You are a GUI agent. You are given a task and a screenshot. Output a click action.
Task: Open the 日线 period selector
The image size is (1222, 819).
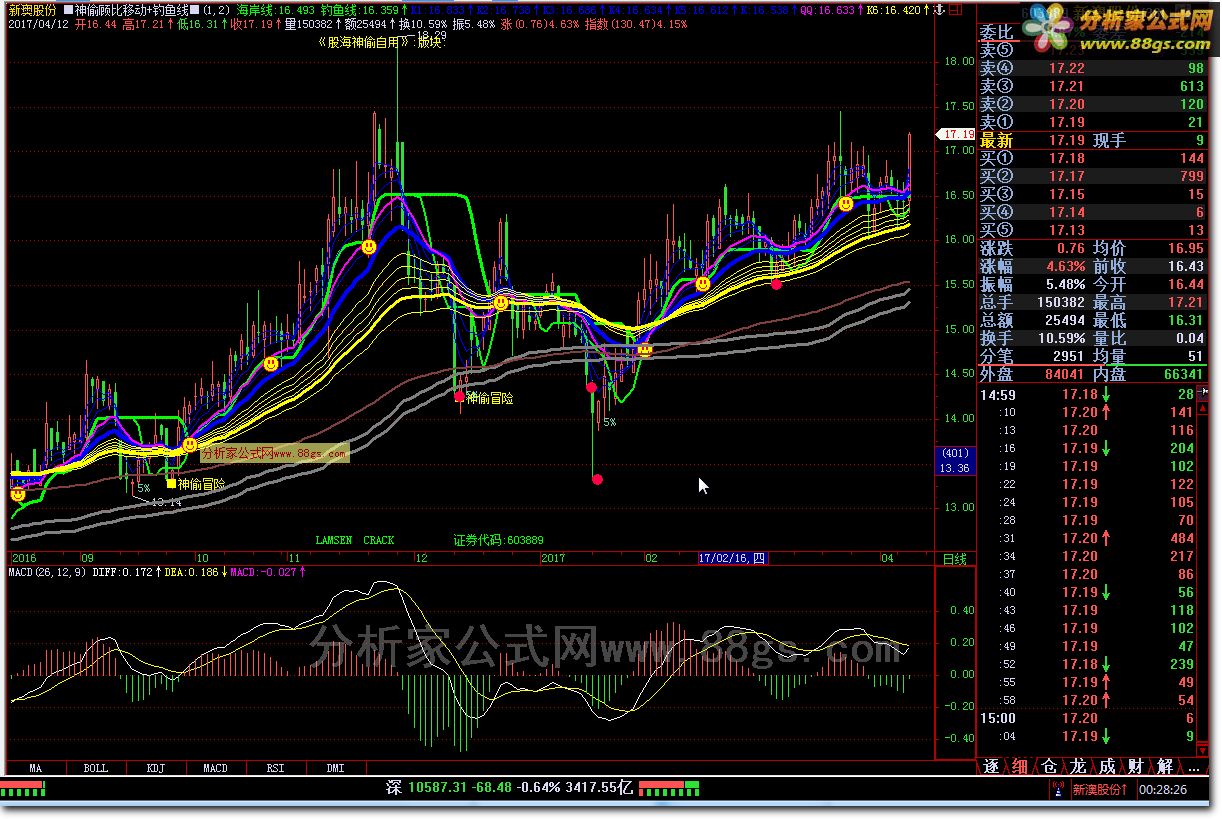955,559
